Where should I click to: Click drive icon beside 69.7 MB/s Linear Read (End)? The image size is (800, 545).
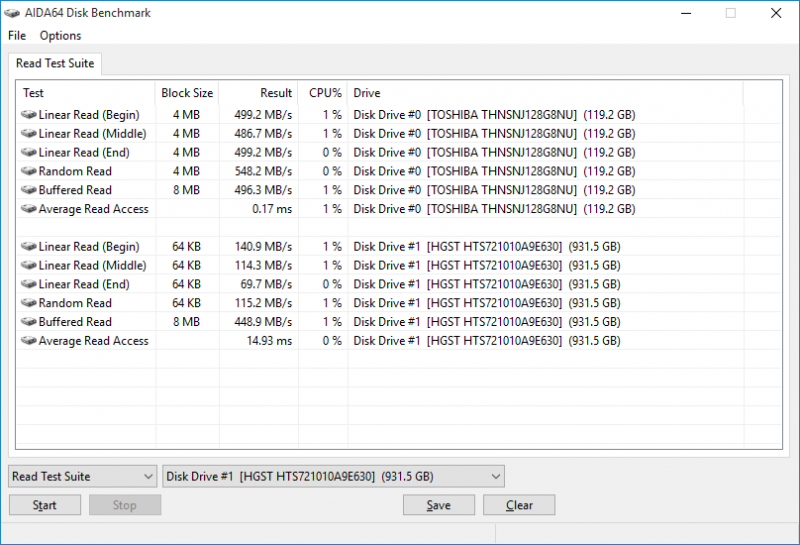click(x=29, y=284)
